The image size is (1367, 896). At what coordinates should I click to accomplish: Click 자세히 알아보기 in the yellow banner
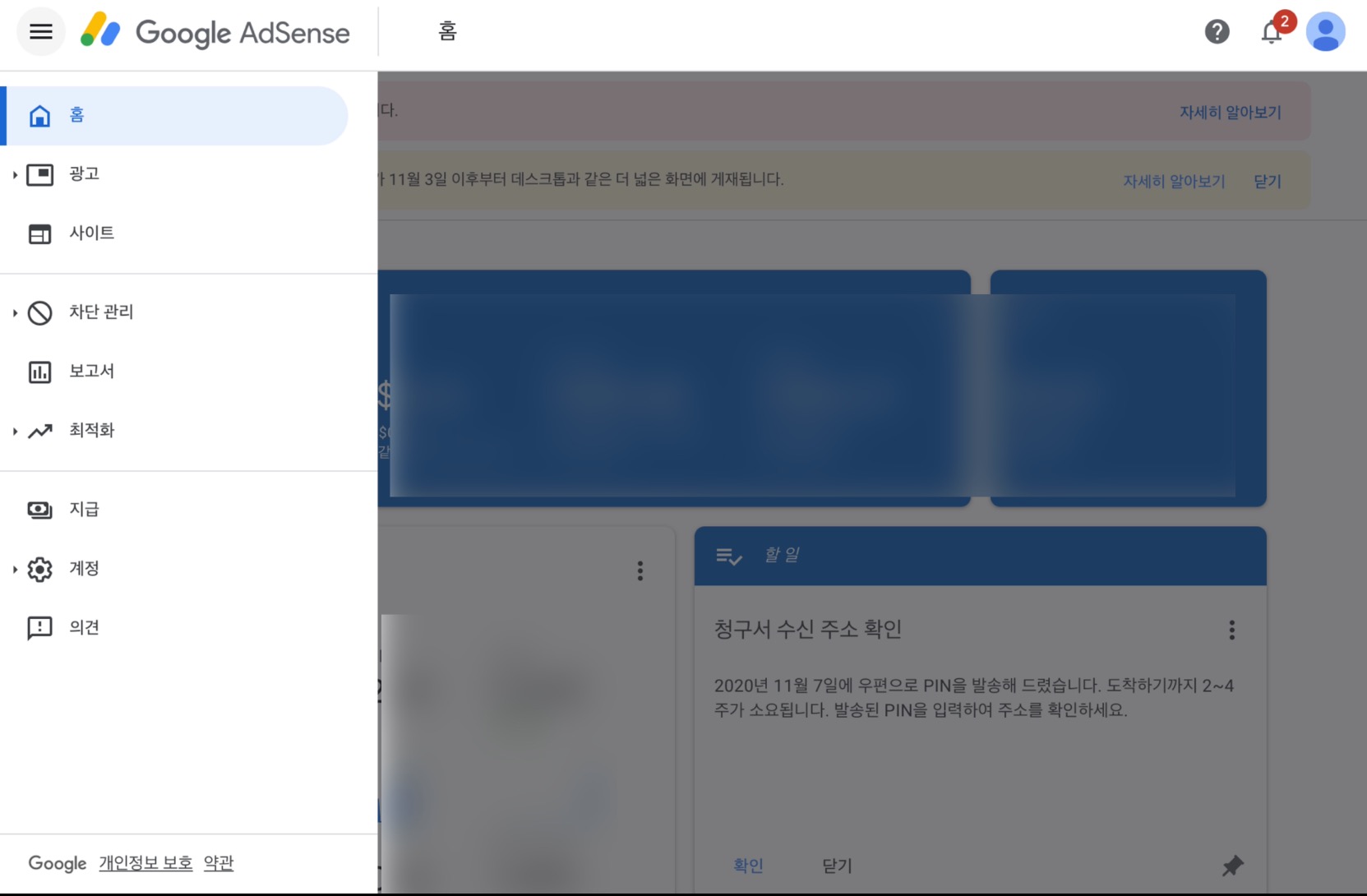point(1174,182)
